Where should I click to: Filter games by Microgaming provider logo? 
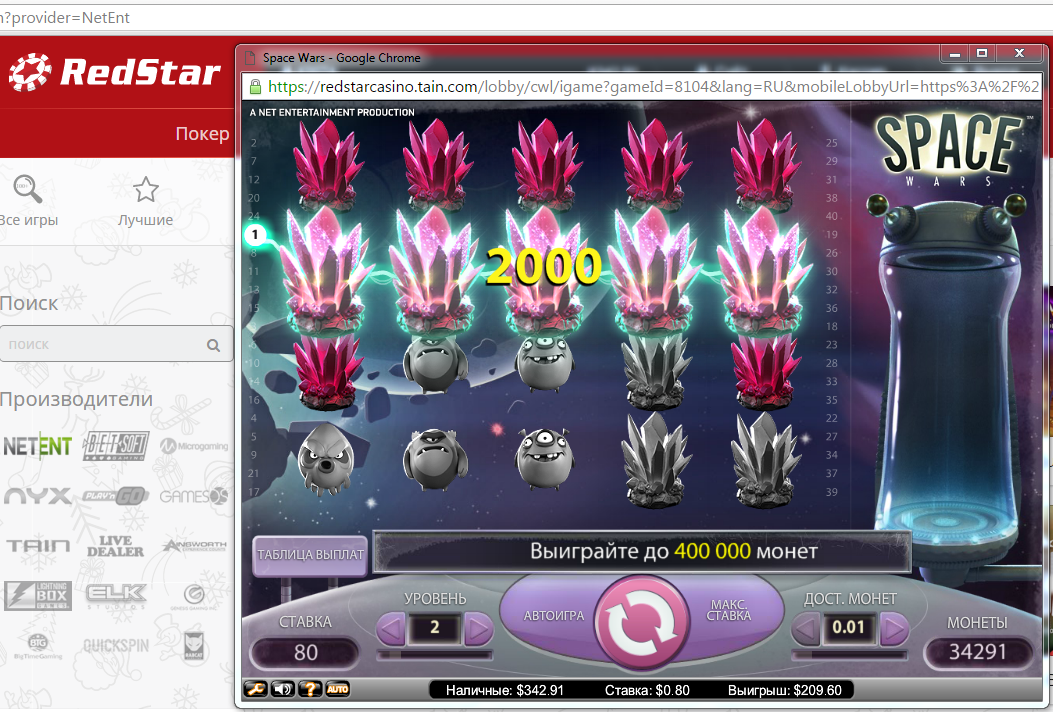tap(194, 445)
